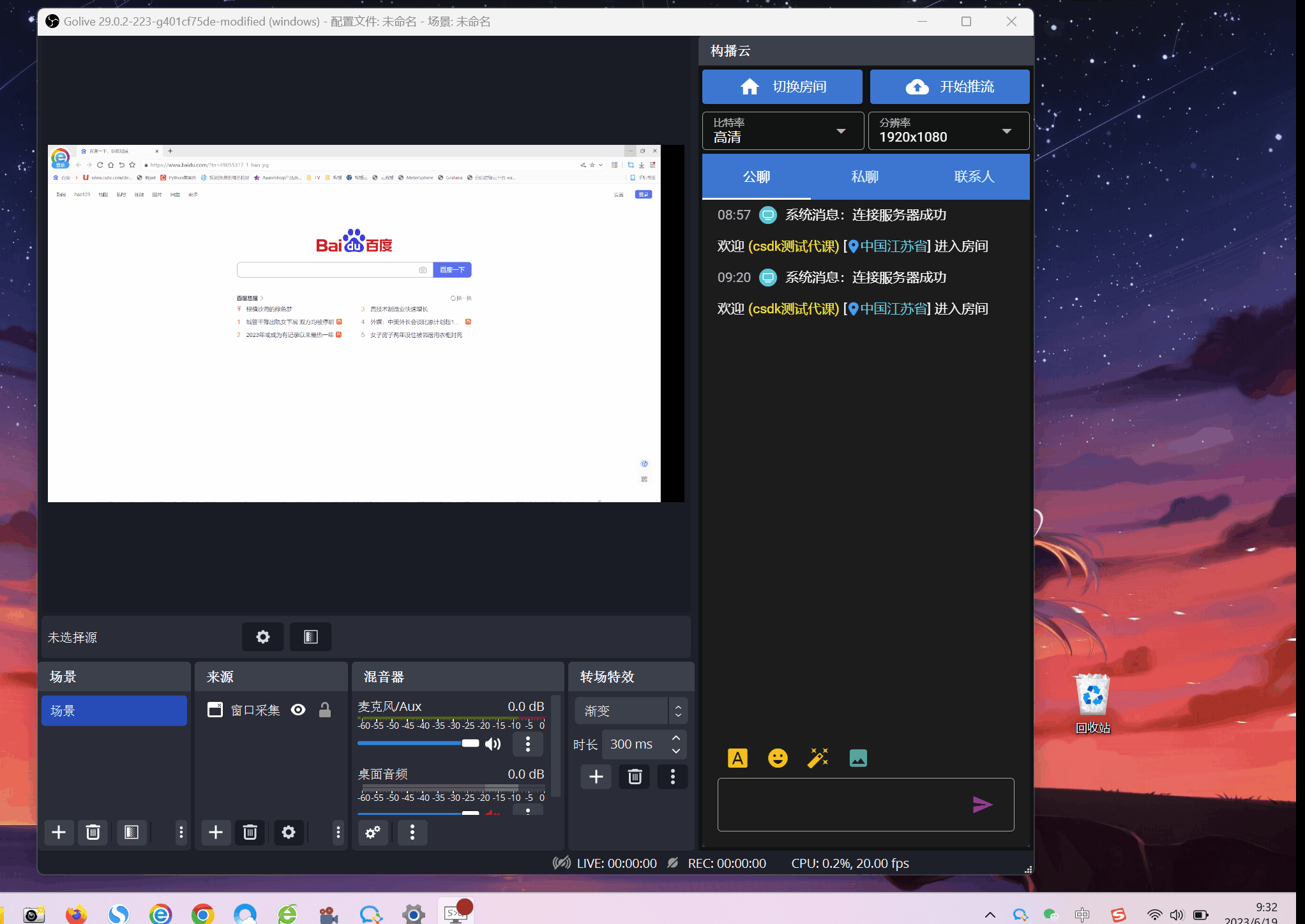This screenshot has height=924, width=1305.
Task: Open Chrome from Windows taskbar
Action: click(202, 914)
